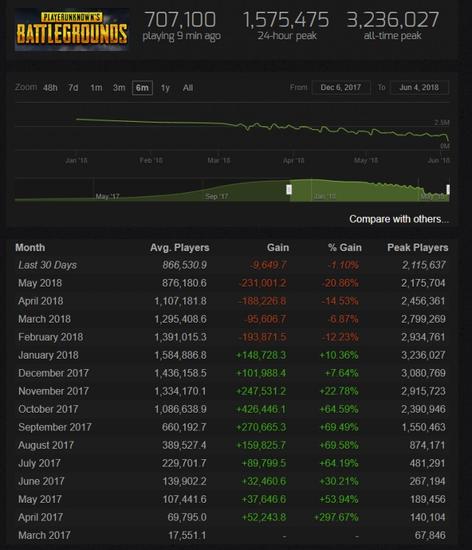Screen dimensions: 472x550
Task: Click average players value 866,530.9
Action: click(184, 265)
